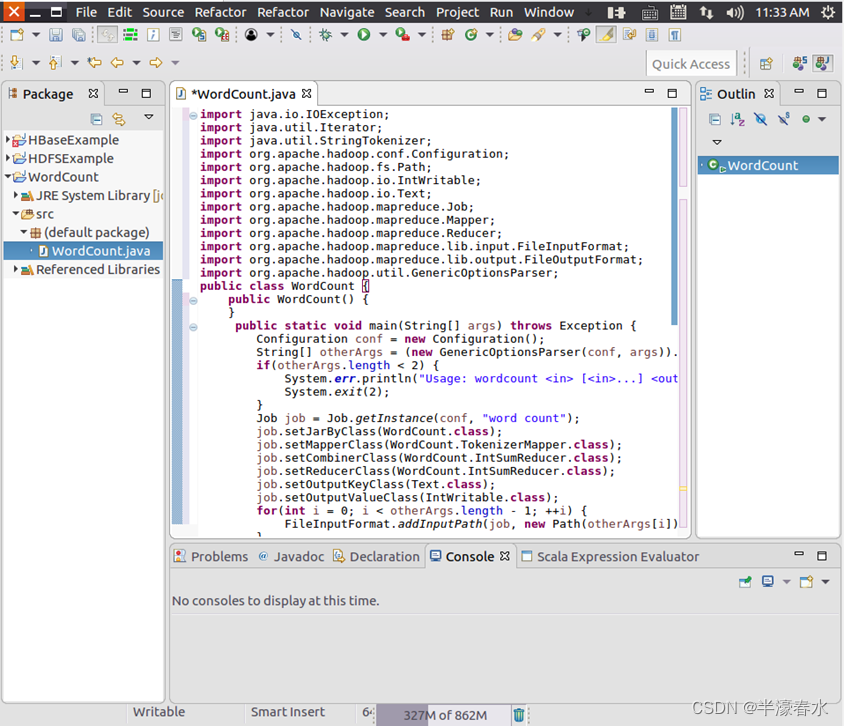Click the New wizard toolbar icon
This screenshot has height=726, width=844.
coord(17,35)
